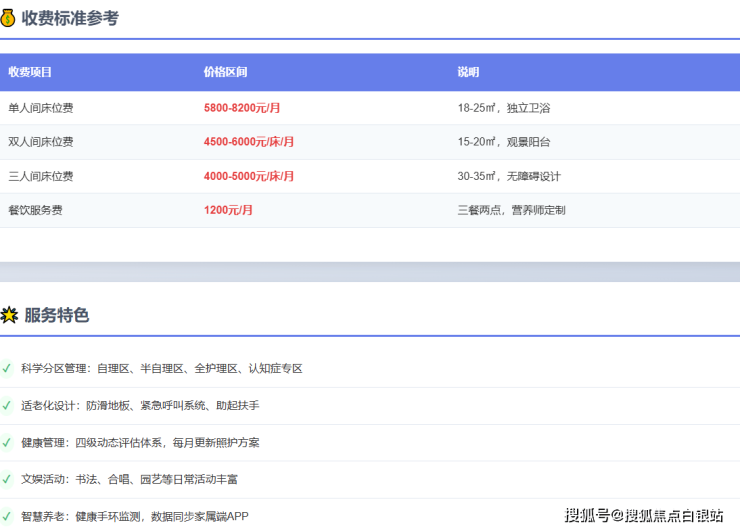
Task: Click the 三餐两点，营养师定制 description
Action: click(511, 210)
